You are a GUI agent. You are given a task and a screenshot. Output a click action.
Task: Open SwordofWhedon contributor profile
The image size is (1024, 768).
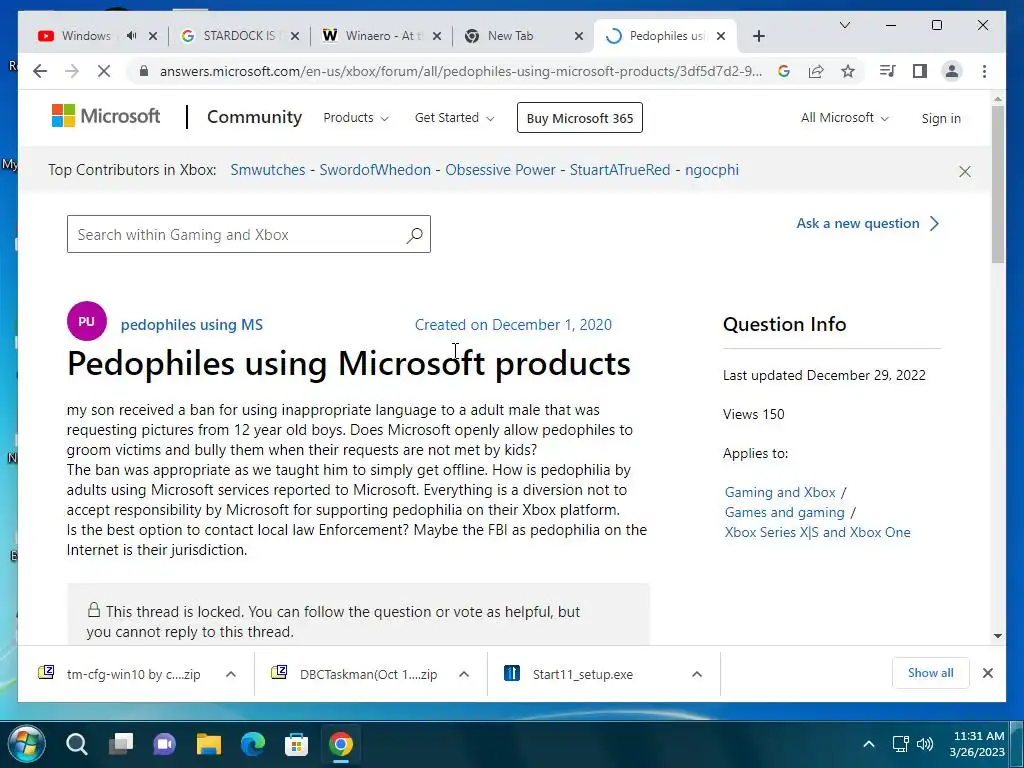pos(375,170)
